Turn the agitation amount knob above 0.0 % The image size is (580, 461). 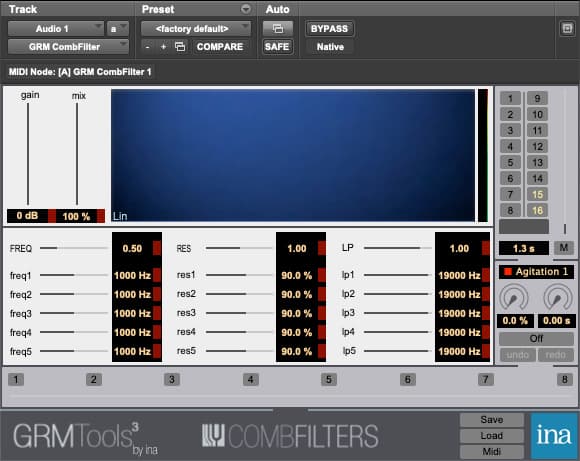(x=514, y=297)
